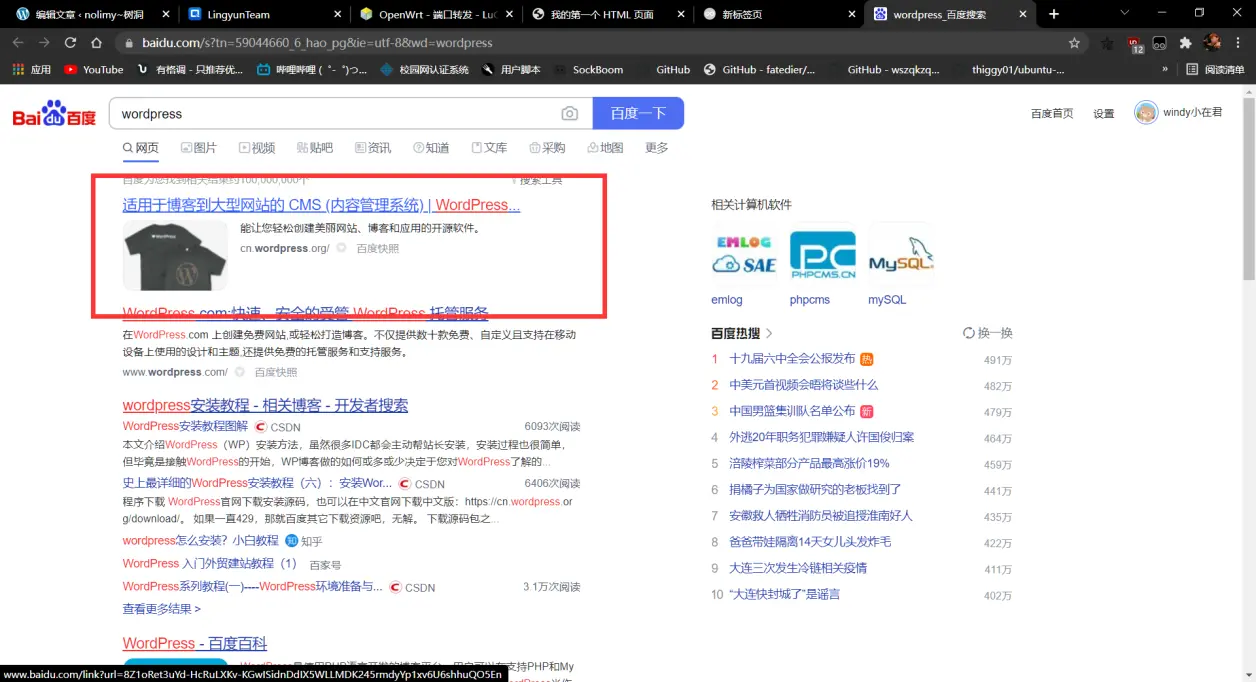Image resolution: width=1256 pixels, height=682 pixels.
Task: Click windy小在君 user avatar
Action: coord(1146,113)
